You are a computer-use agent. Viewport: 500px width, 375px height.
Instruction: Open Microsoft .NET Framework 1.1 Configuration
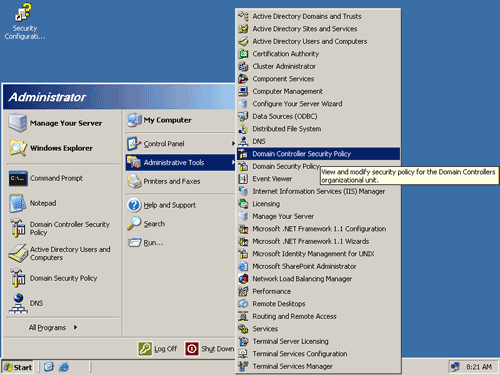pyautogui.click(x=318, y=229)
